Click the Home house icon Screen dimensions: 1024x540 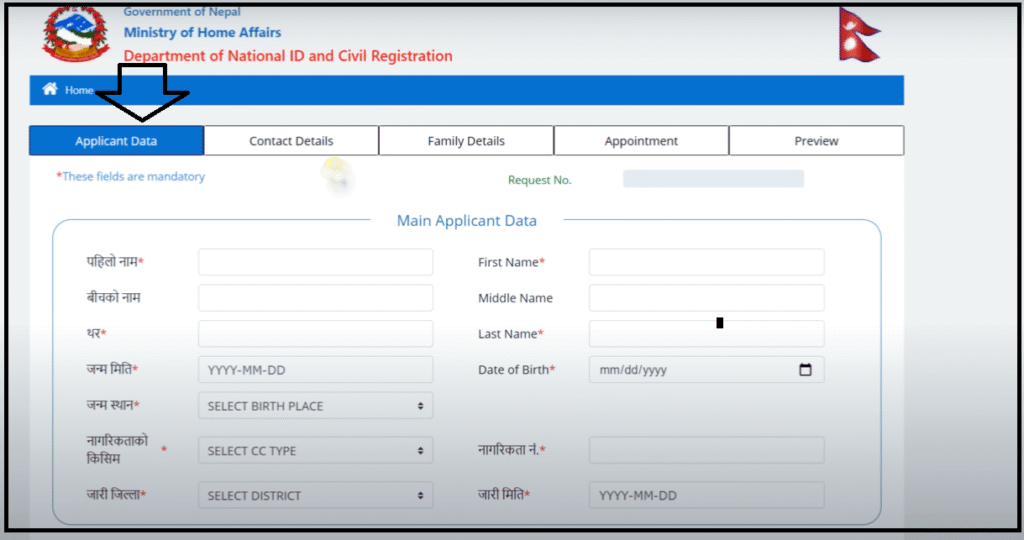(x=50, y=90)
